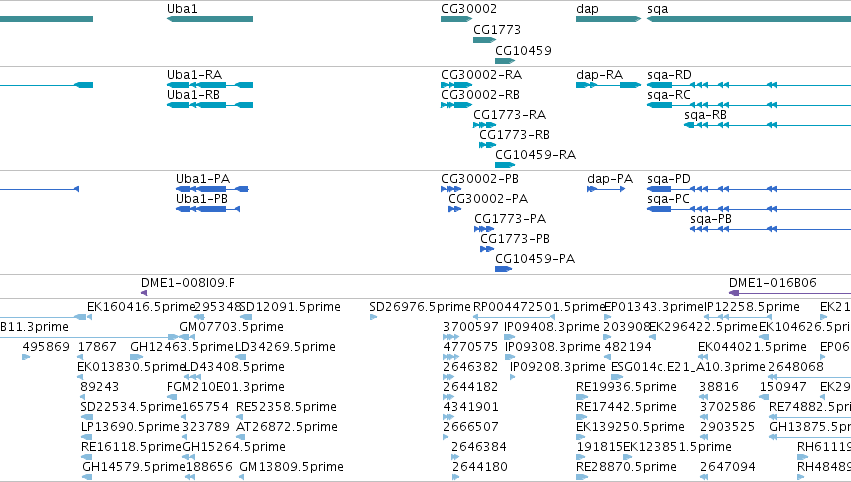Image resolution: width=851 pixels, height=482 pixels.
Task: Select the EK013830.5prime label
Action: (x=131, y=367)
